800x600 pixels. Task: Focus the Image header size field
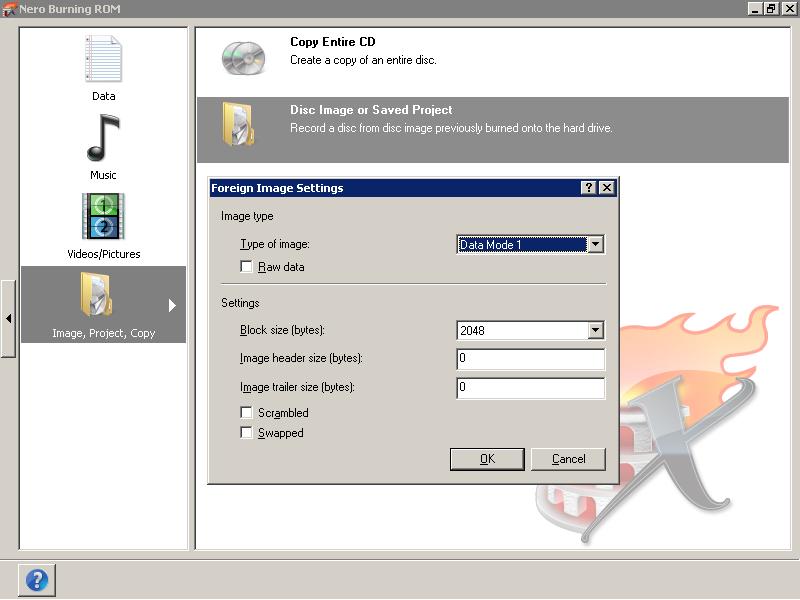tap(531, 359)
